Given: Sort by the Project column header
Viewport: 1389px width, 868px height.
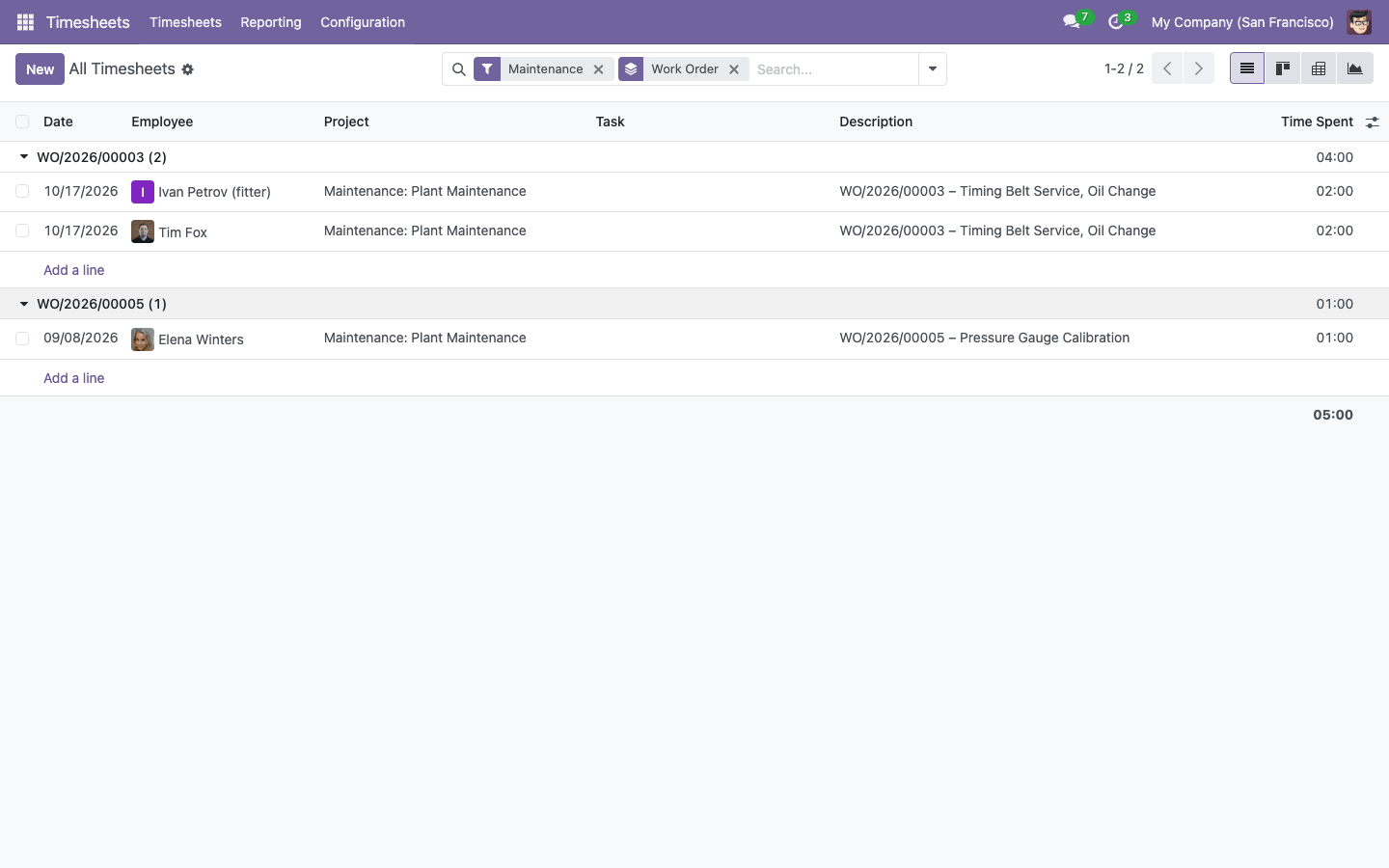Looking at the screenshot, I should [346, 122].
